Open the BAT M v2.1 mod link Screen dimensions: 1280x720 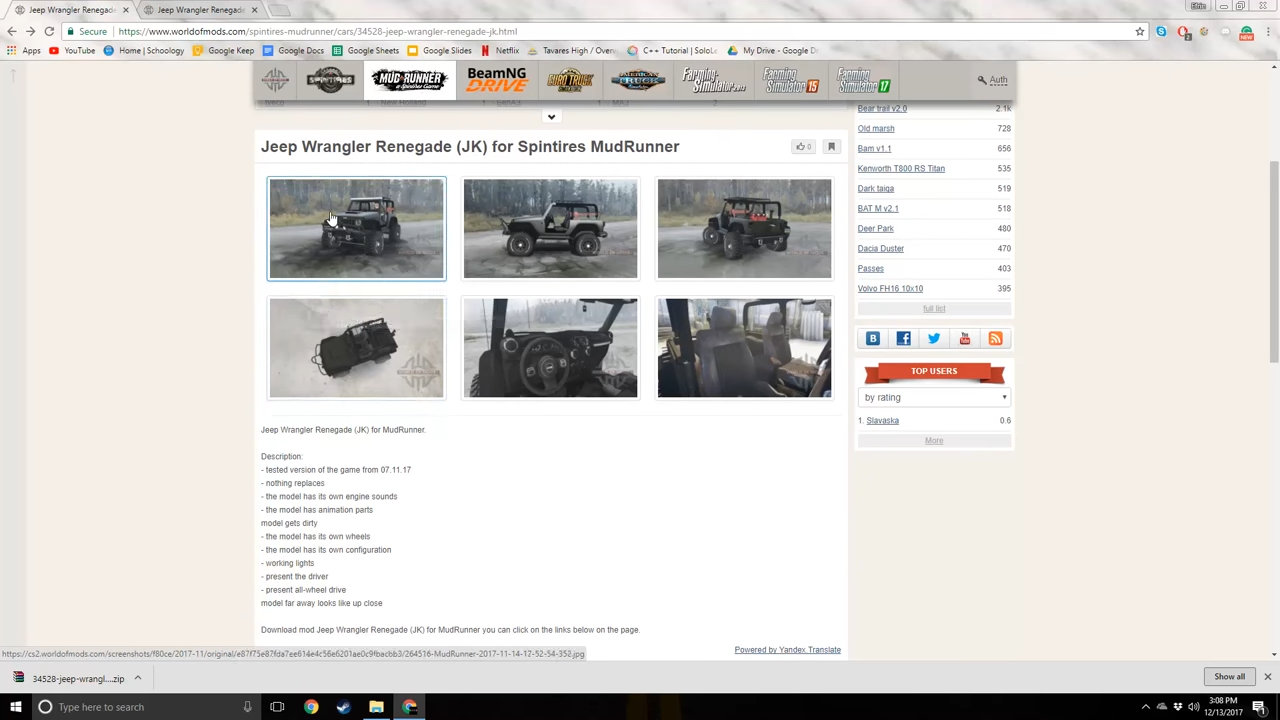pyautogui.click(x=878, y=208)
